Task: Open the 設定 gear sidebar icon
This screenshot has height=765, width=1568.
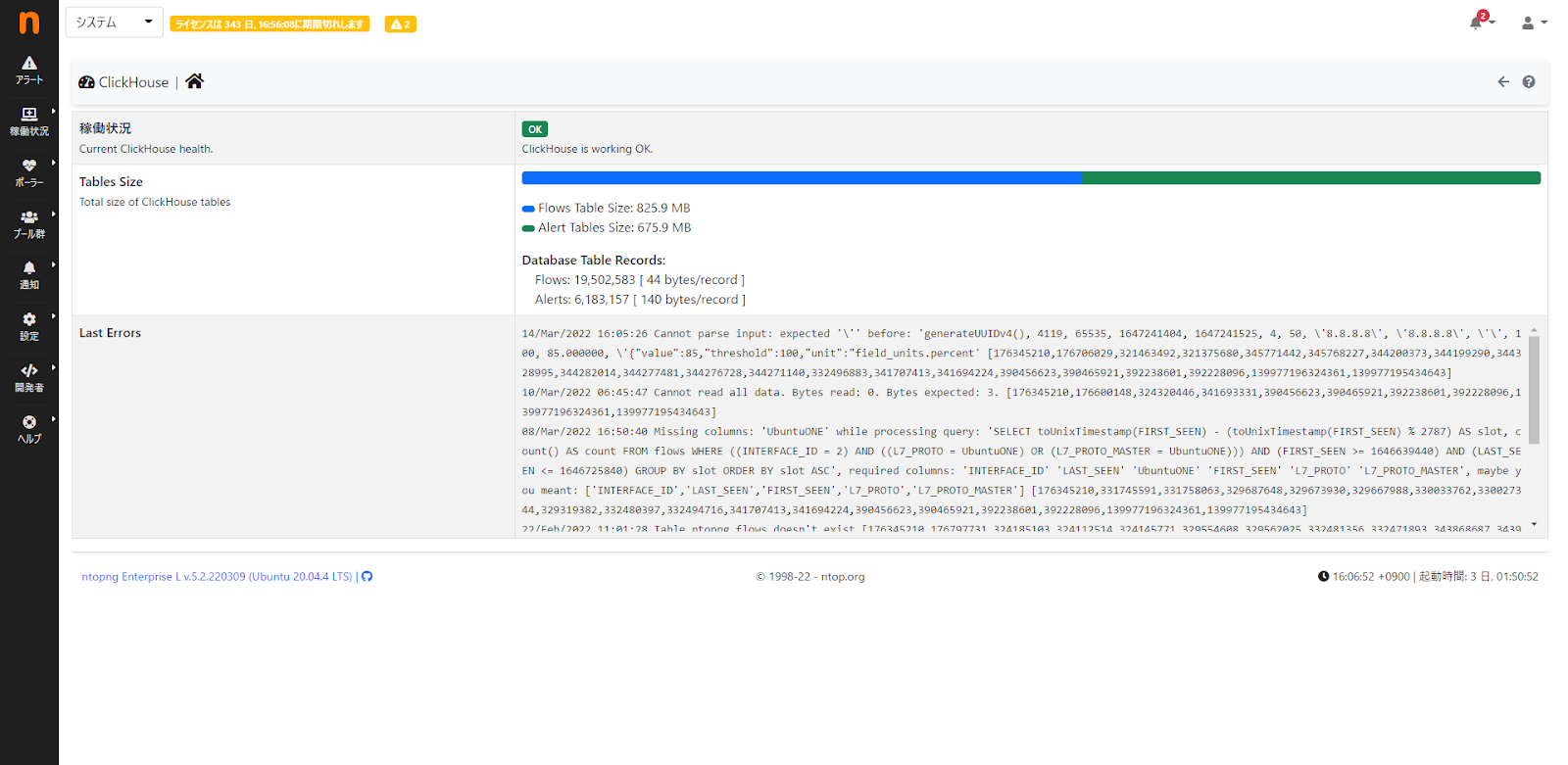Action: [29, 319]
